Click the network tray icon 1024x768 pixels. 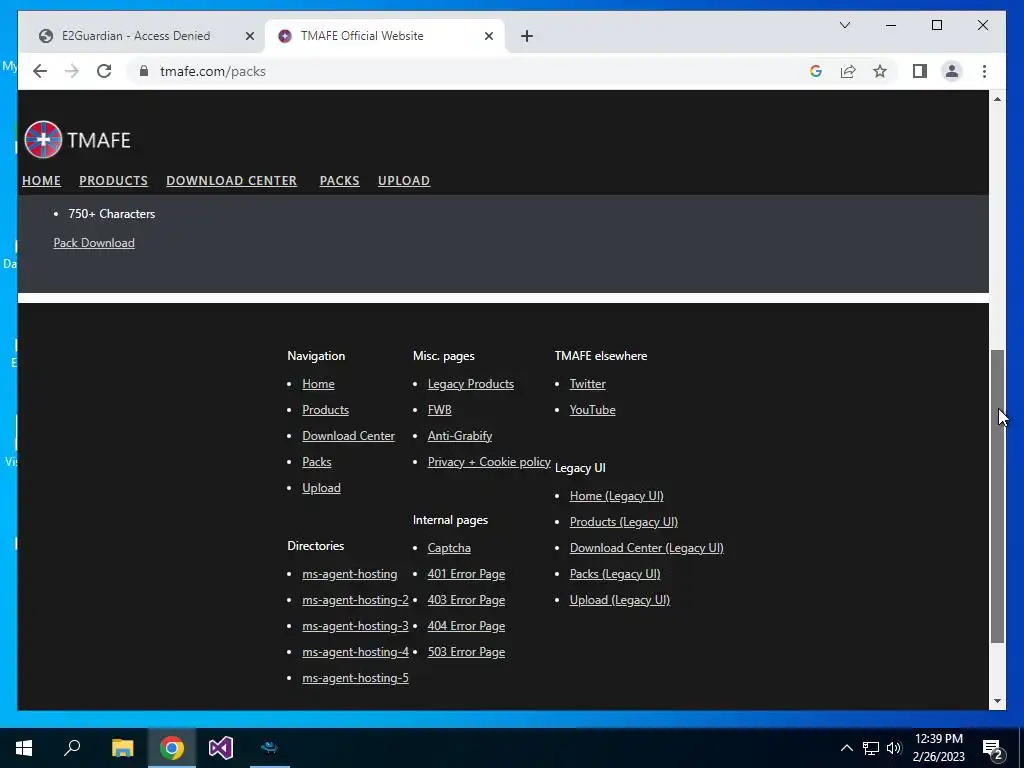coord(871,748)
